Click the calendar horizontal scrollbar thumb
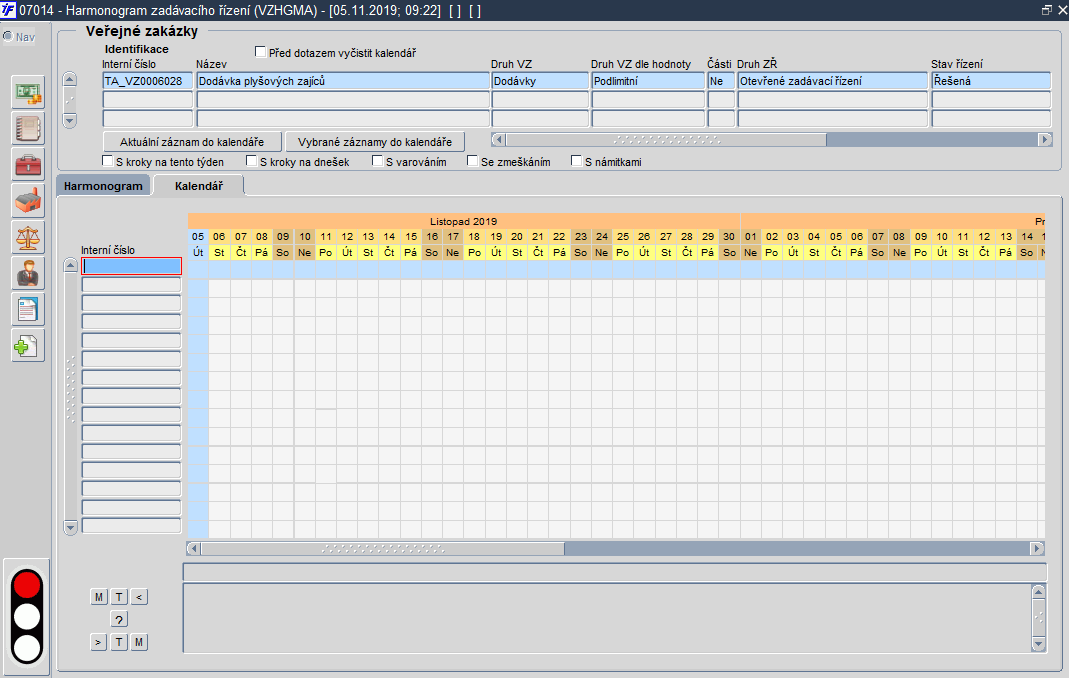Viewport: 1069px width, 678px height. coord(382,548)
